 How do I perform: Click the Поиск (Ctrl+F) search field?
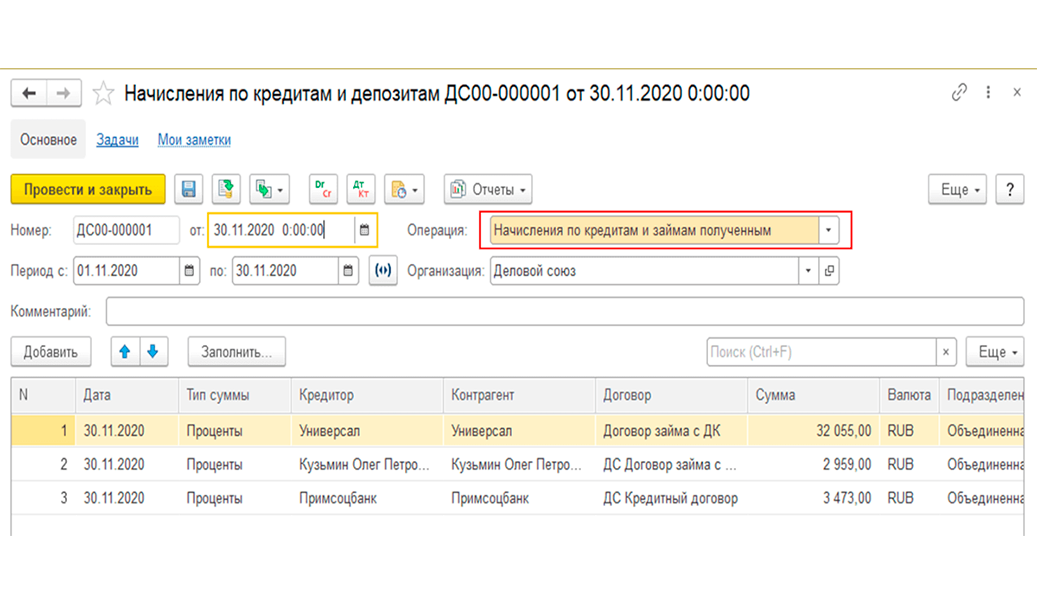pos(821,352)
